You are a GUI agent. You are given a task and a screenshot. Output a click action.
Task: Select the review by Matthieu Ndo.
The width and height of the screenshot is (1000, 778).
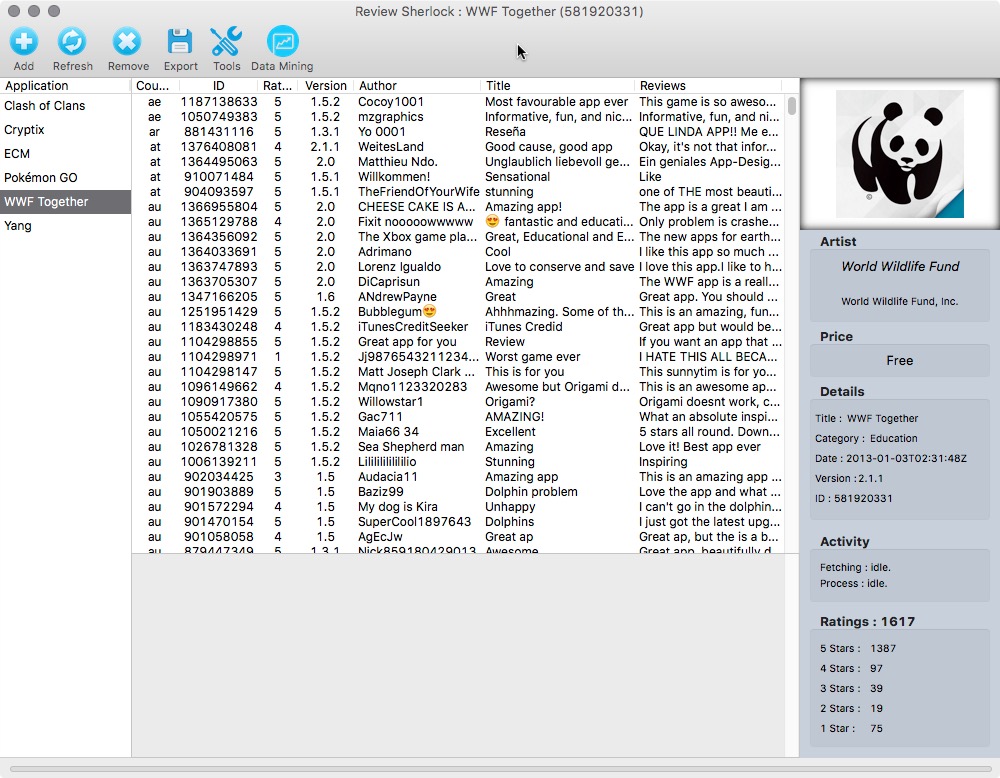click(x=458, y=162)
